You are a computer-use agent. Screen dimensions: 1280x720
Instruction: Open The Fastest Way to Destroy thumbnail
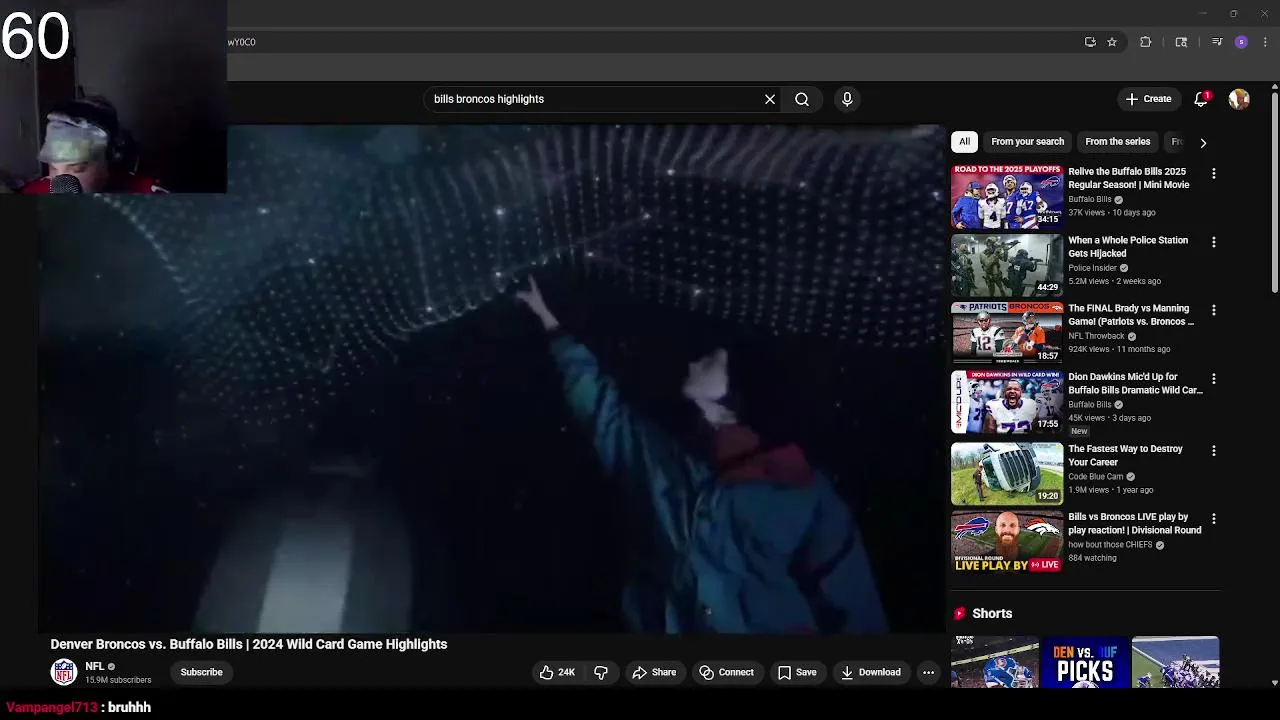pyautogui.click(x=1007, y=474)
